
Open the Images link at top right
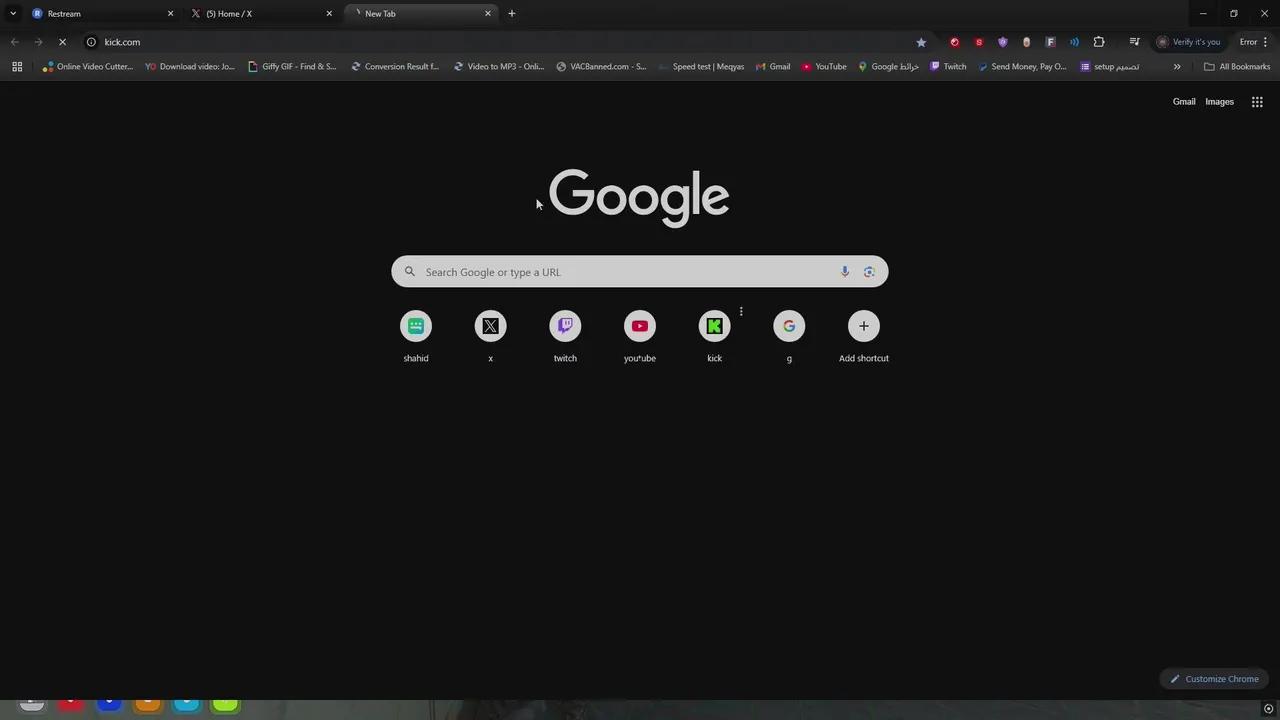pos(1219,102)
